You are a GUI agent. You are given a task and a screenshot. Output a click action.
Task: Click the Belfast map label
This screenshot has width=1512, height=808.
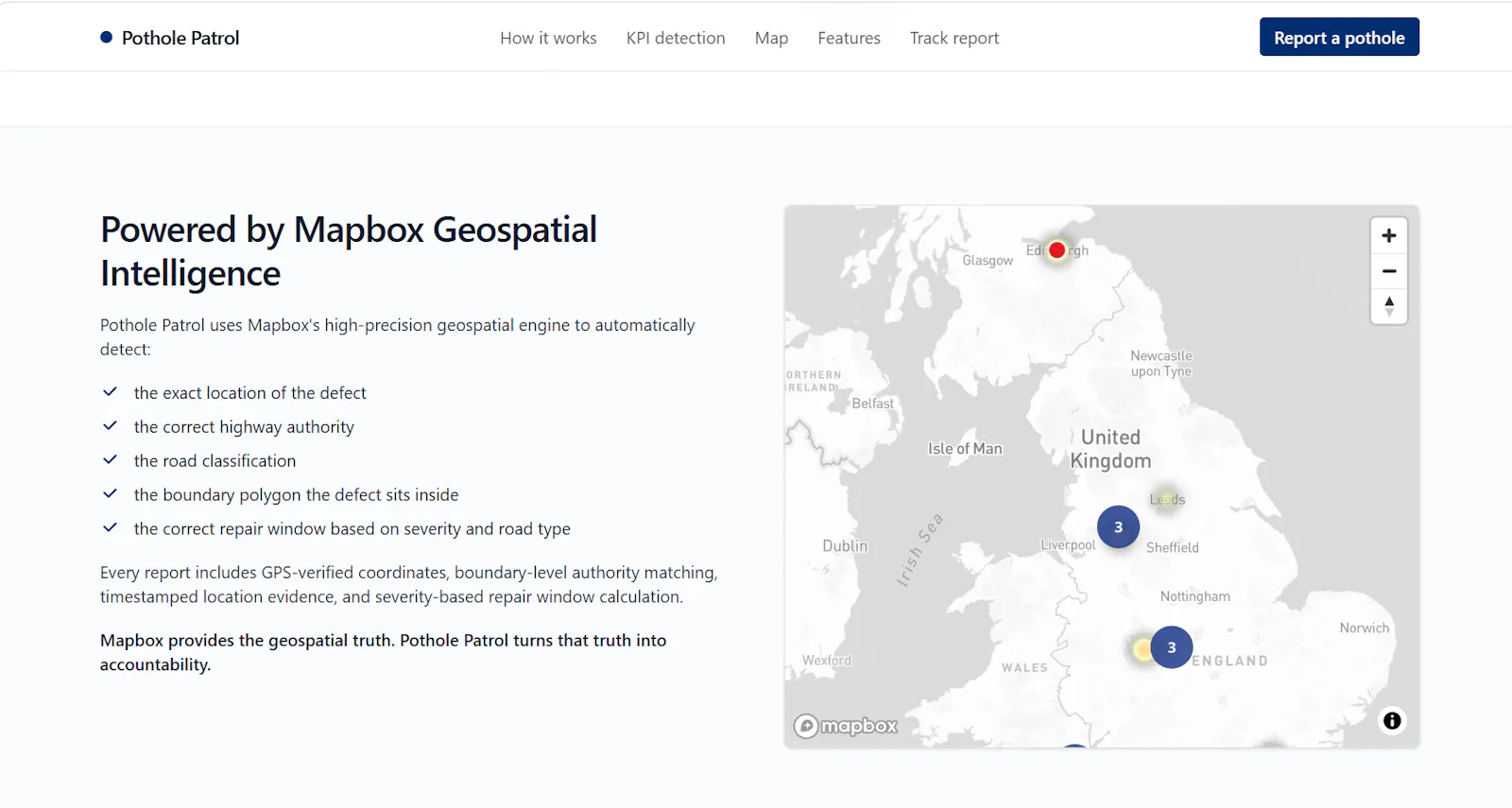[x=872, y=403]
